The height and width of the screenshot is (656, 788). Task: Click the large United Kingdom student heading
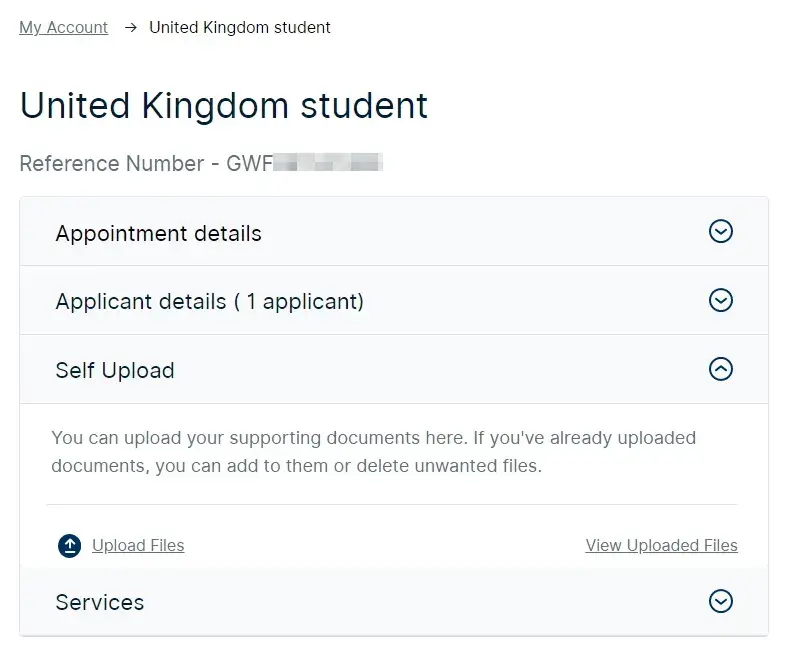pos(224,106)
